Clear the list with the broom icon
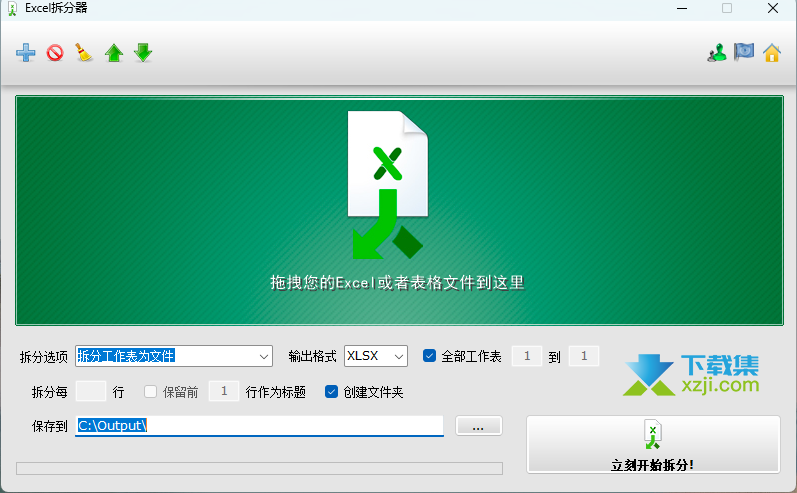This screenshot has width=797, height=493. coord(84,52)
